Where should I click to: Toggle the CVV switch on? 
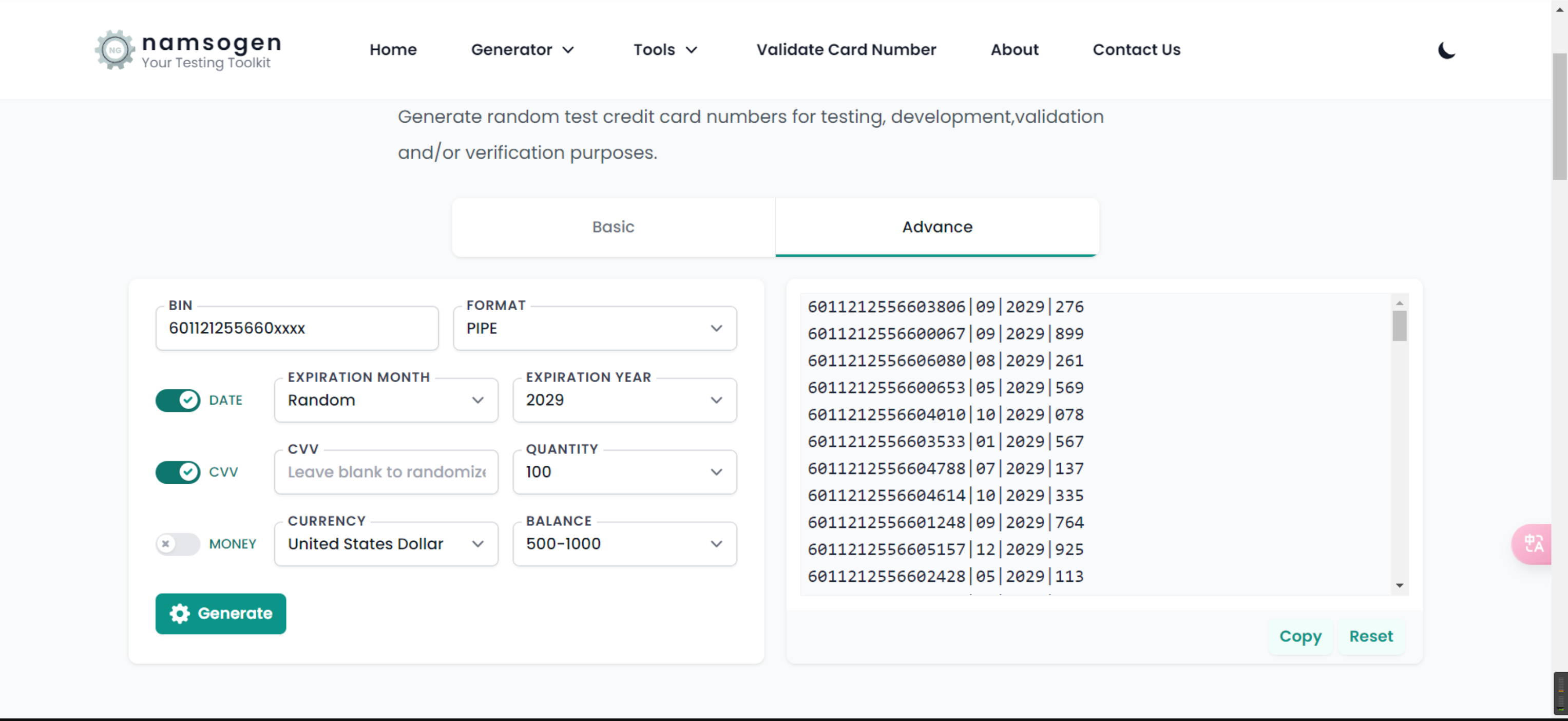(177, 472)
